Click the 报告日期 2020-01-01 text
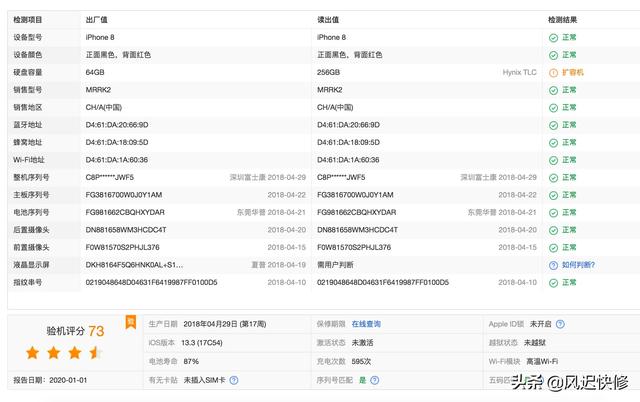640x402 pixels. click(x=50, y=380)
